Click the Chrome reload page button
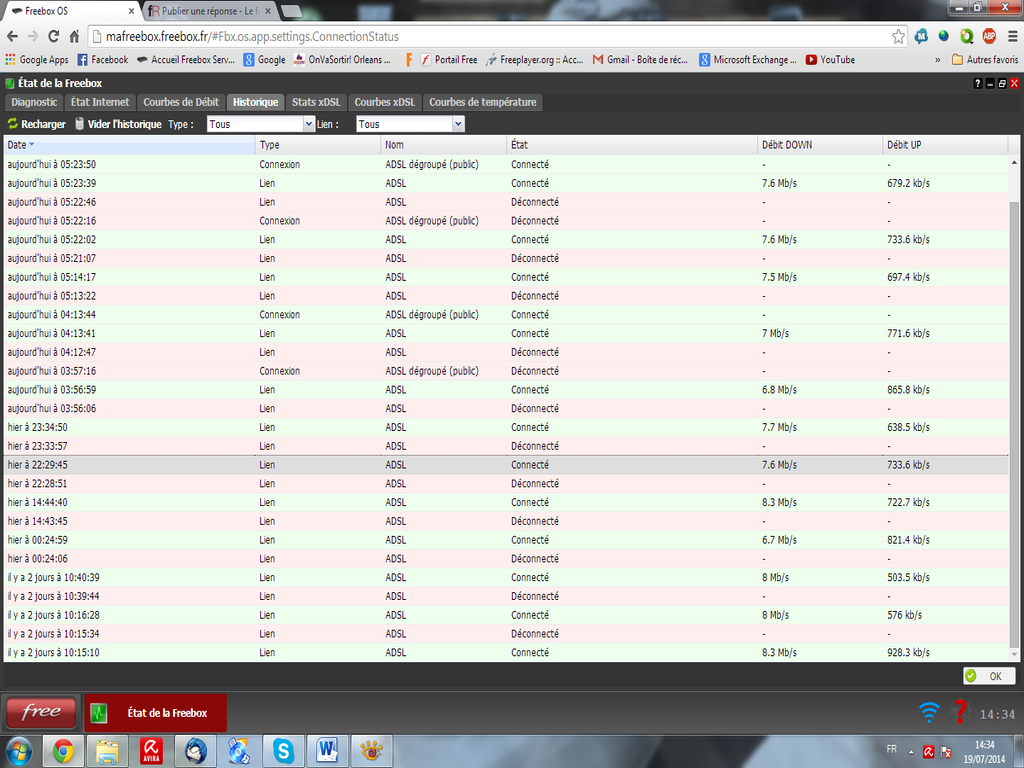1024x768 pixels. pyautogui.click(x=53, y=36)
